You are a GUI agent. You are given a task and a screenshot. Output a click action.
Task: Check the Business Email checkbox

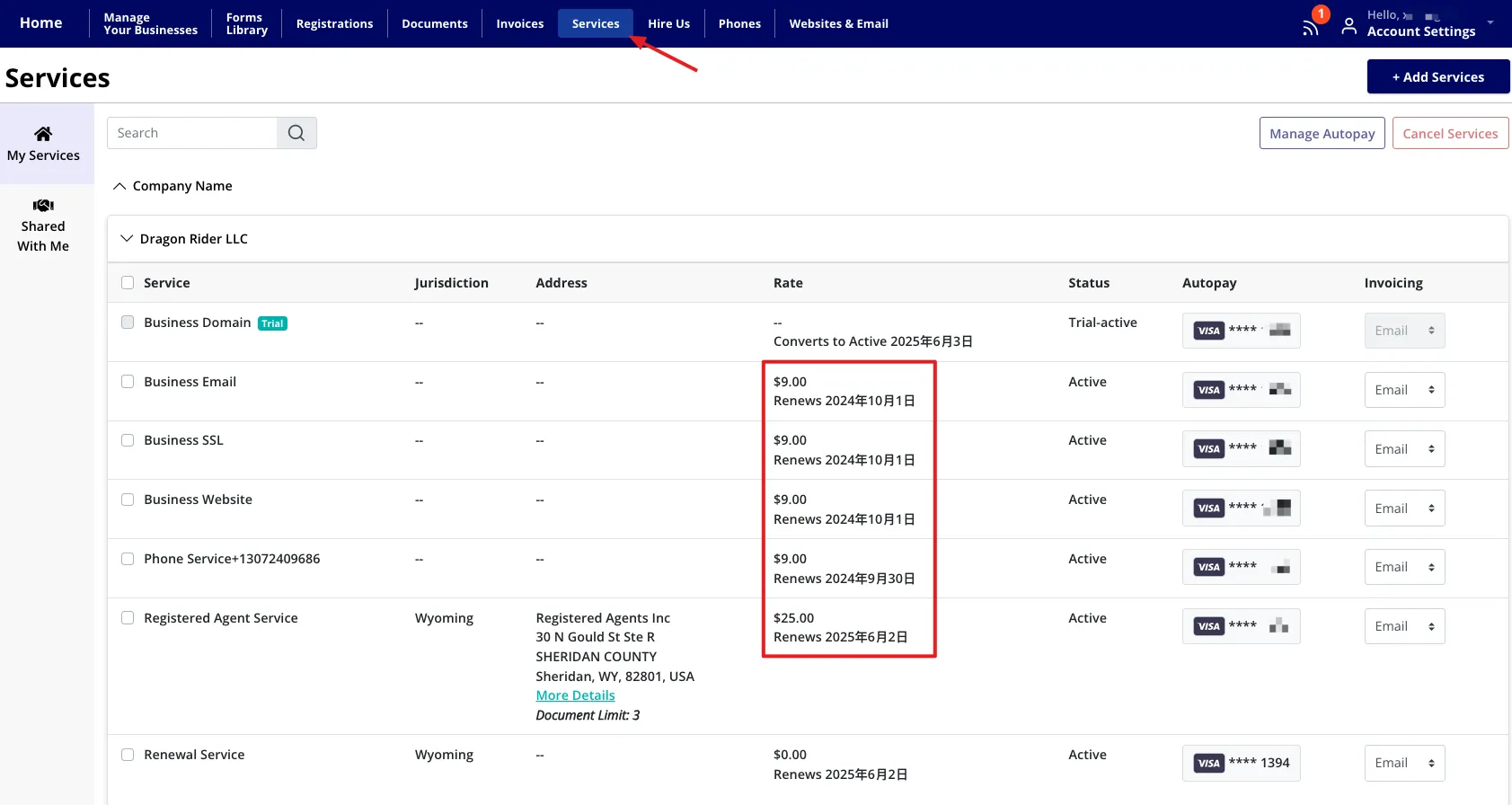coord(128,382)
